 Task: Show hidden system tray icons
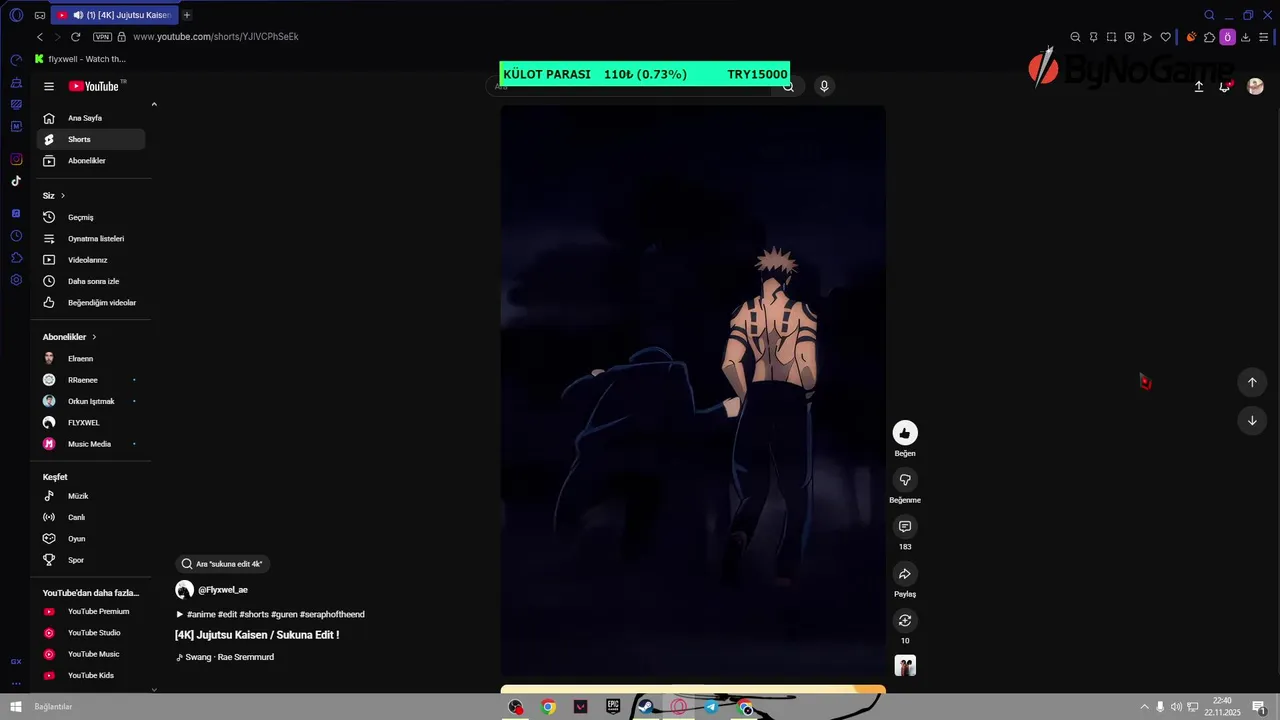point(1145,707)
